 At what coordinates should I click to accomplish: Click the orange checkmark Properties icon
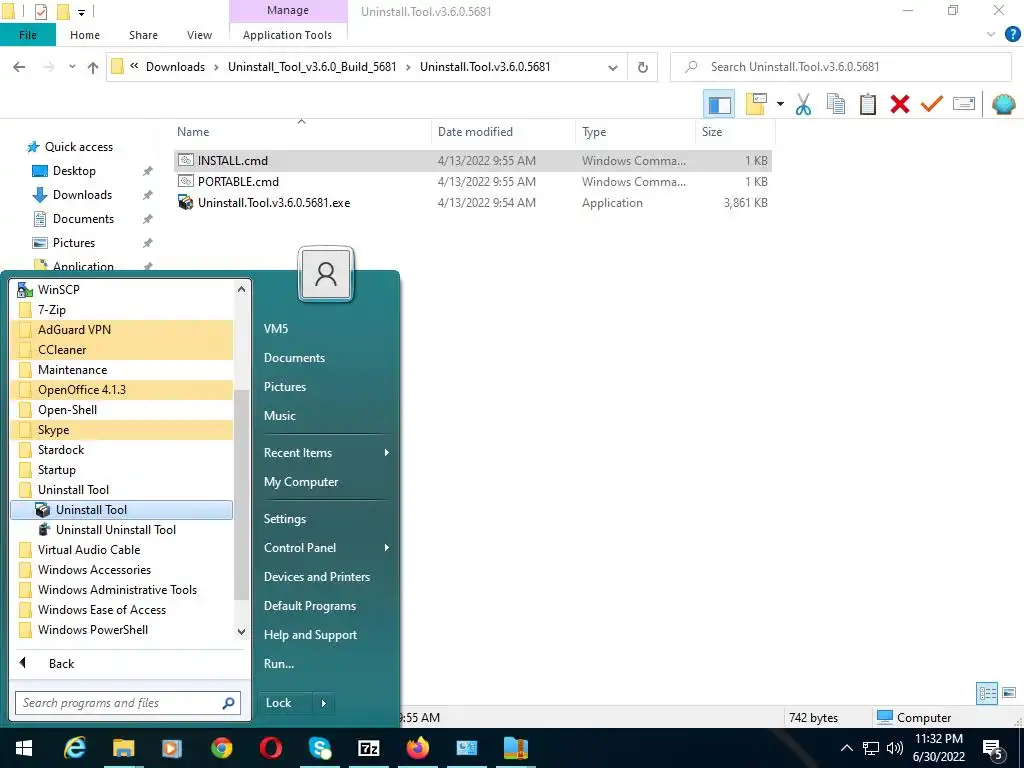[x=932, y=104]
